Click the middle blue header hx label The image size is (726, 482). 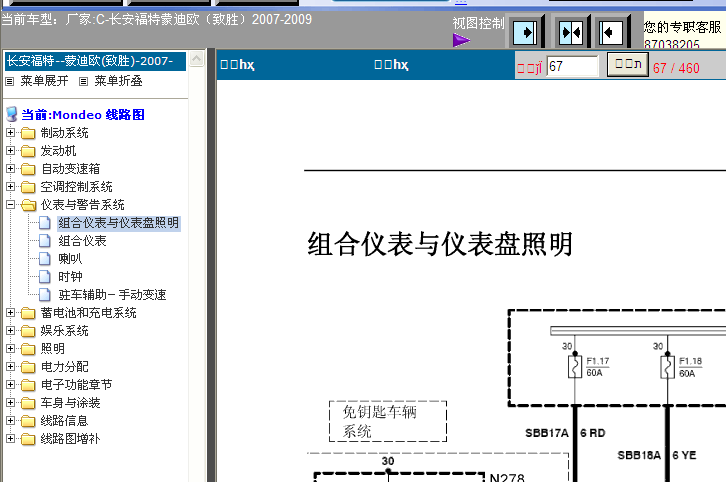tap(391, 65)
